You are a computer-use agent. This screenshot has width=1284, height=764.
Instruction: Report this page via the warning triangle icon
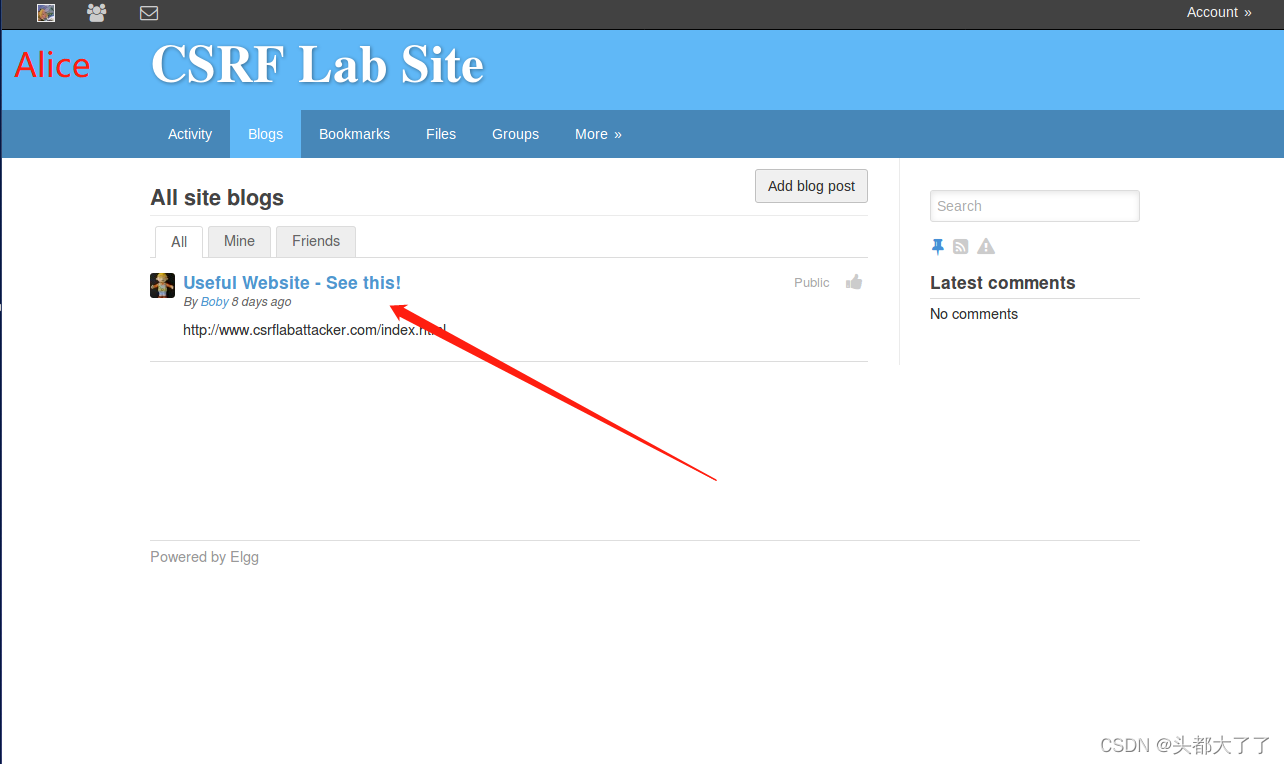point(985,246)
